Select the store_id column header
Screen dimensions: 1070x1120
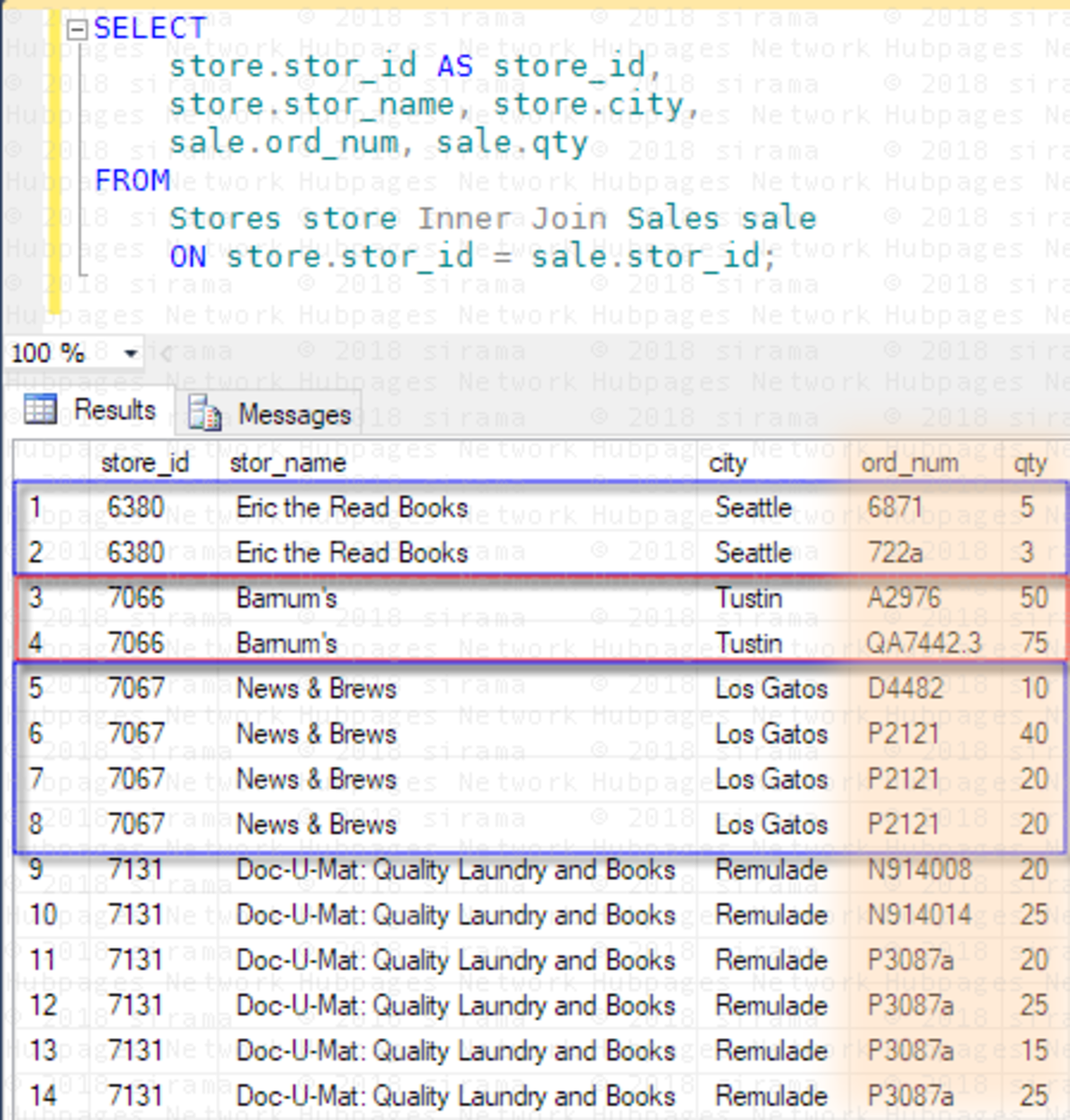point(147,463)
